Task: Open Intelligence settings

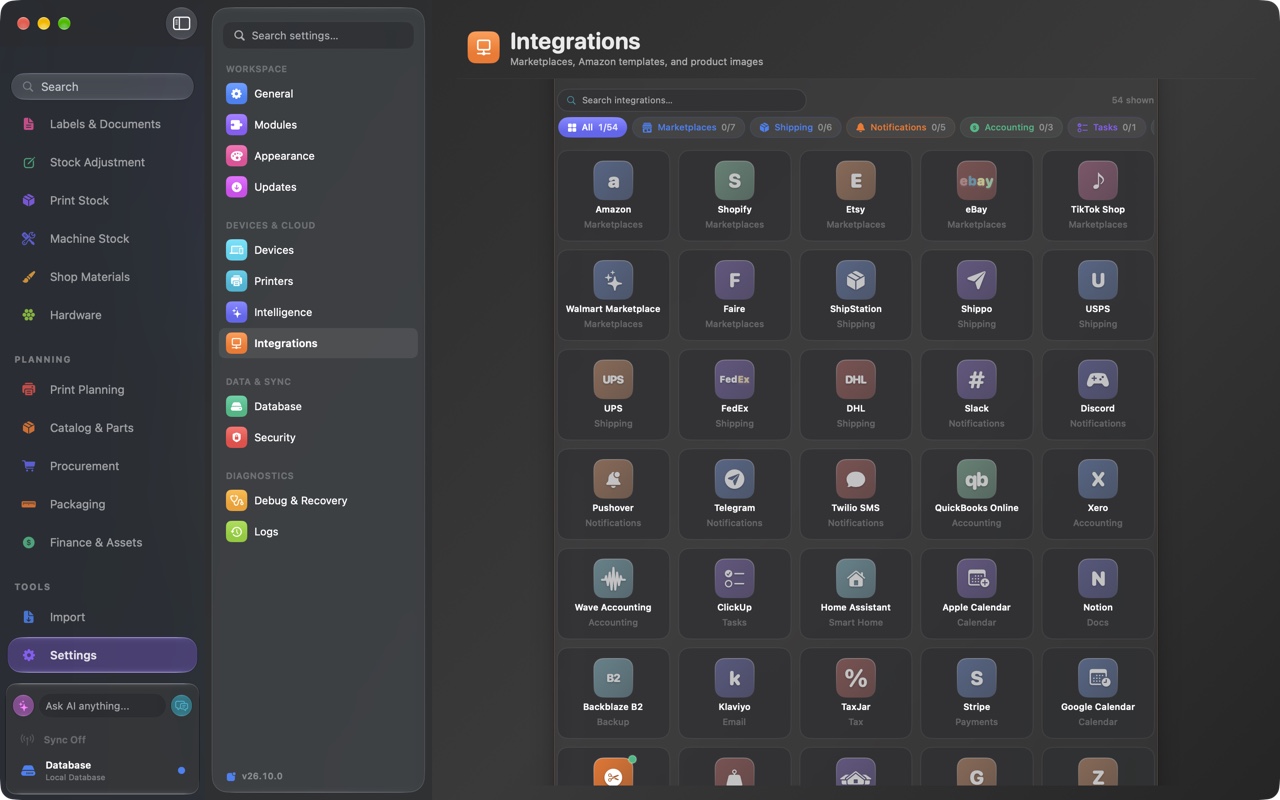Action: point(318,312)
